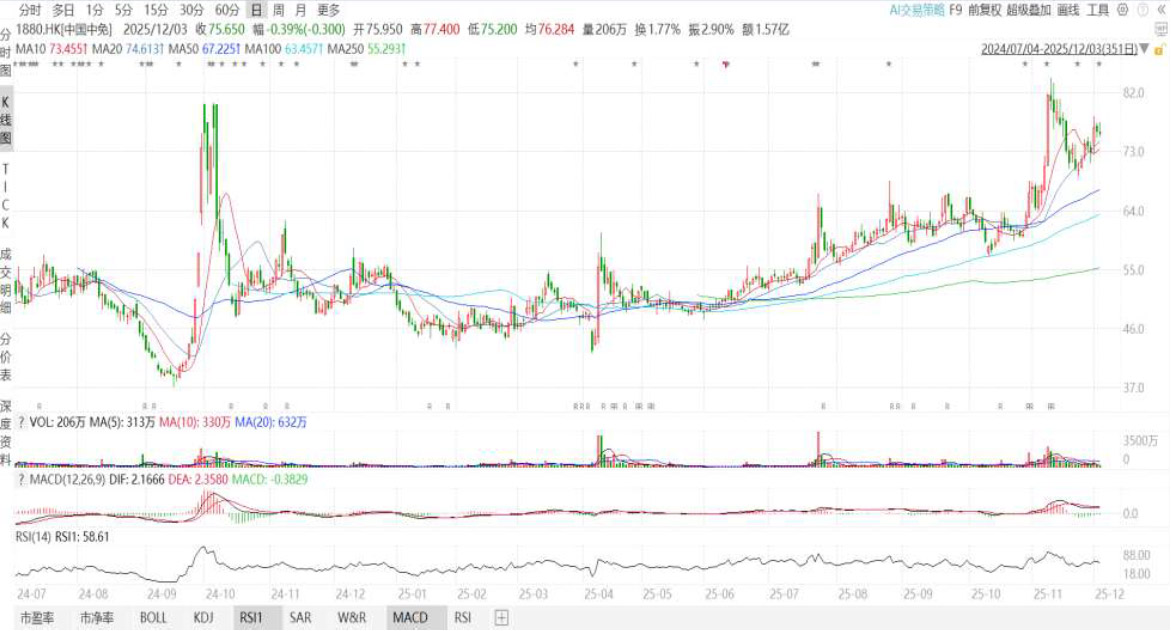Screen dimensions: 1171x631
Task: Open the 画线 drawing tool
Action: 1068,10
